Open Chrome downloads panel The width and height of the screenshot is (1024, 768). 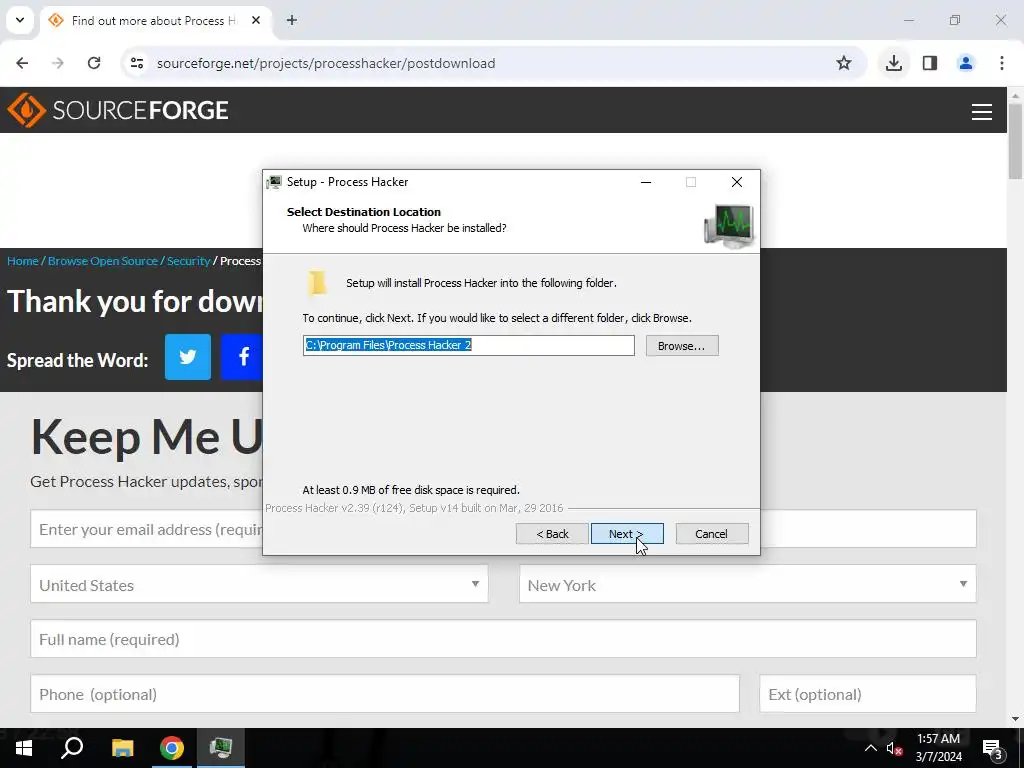click(894, 63)
